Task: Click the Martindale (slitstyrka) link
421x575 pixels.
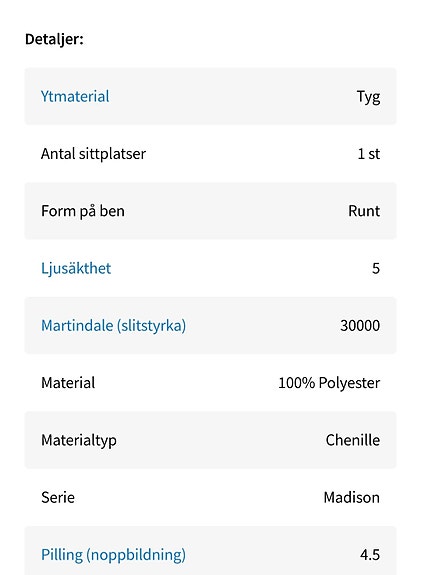Action: [113, 326]
